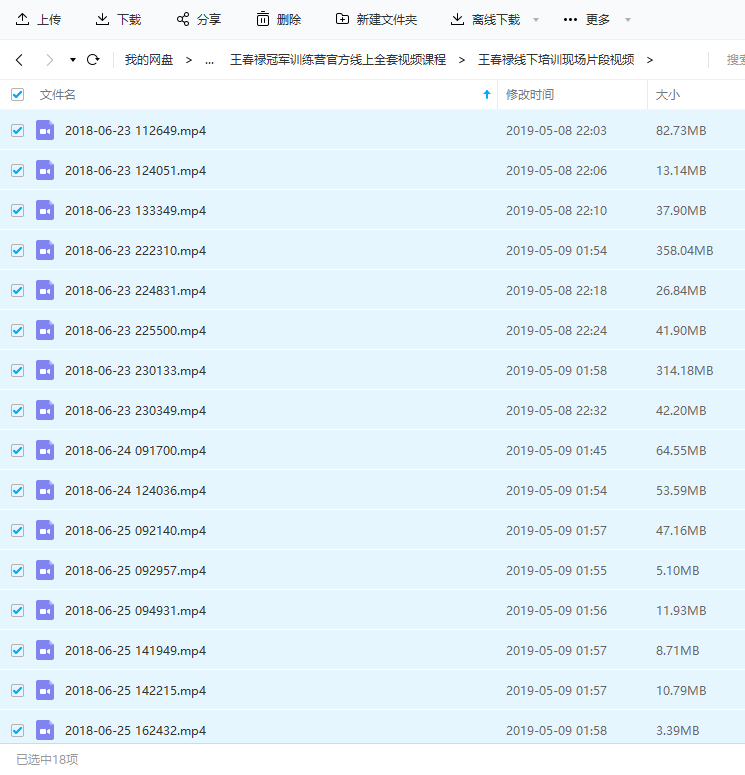The width and height of the screenshot is (745, 775).
Task: Click the offline download 离线下载 button
Action: click(x=485, y=19)
